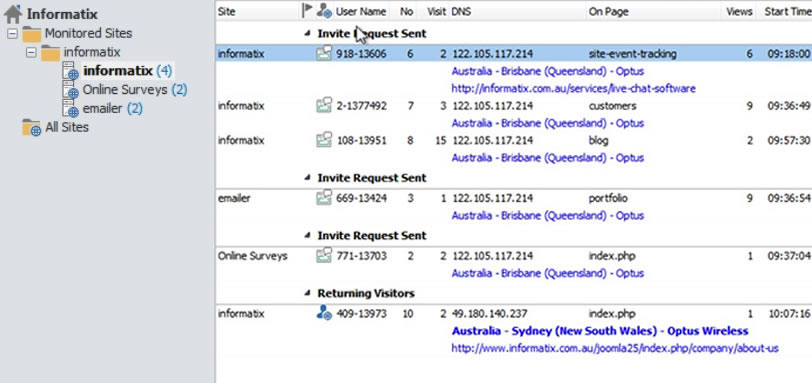812x383 pixels.
Task: Select Online Surveys (2) in the tree
Action: (x=135, y=90)
